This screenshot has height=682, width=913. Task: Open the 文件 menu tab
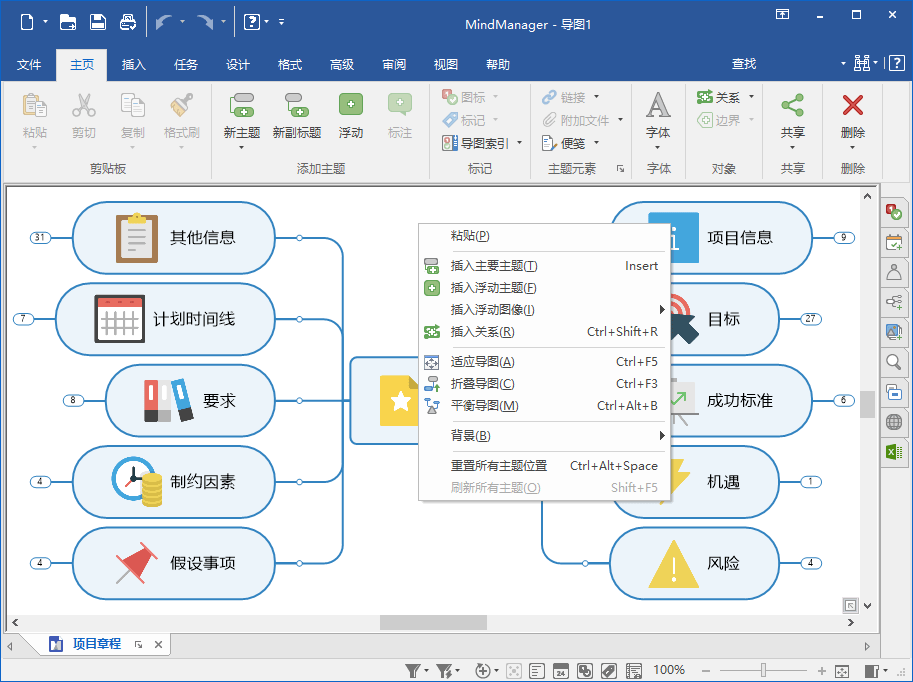point(29,65)
